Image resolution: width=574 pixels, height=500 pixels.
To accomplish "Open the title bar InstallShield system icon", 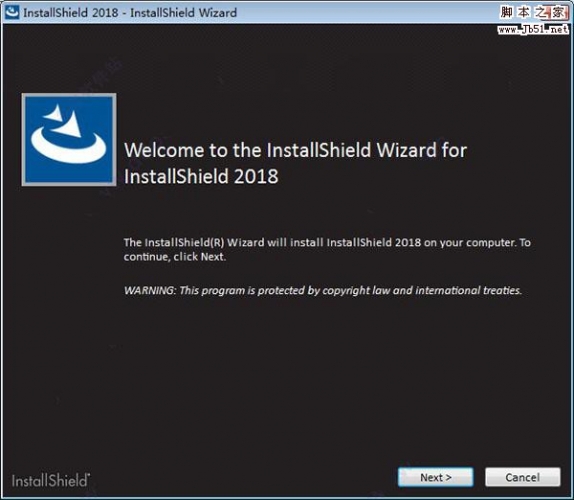I will tap(12, 12).
